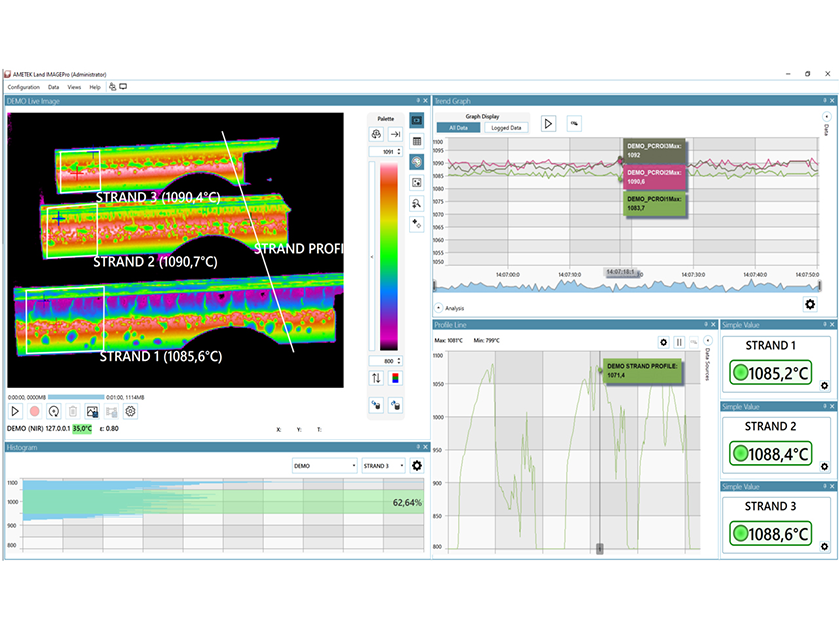Click the invert palette arrows icon
Viewport: 840px width, 630px height.
coord(376,378)
